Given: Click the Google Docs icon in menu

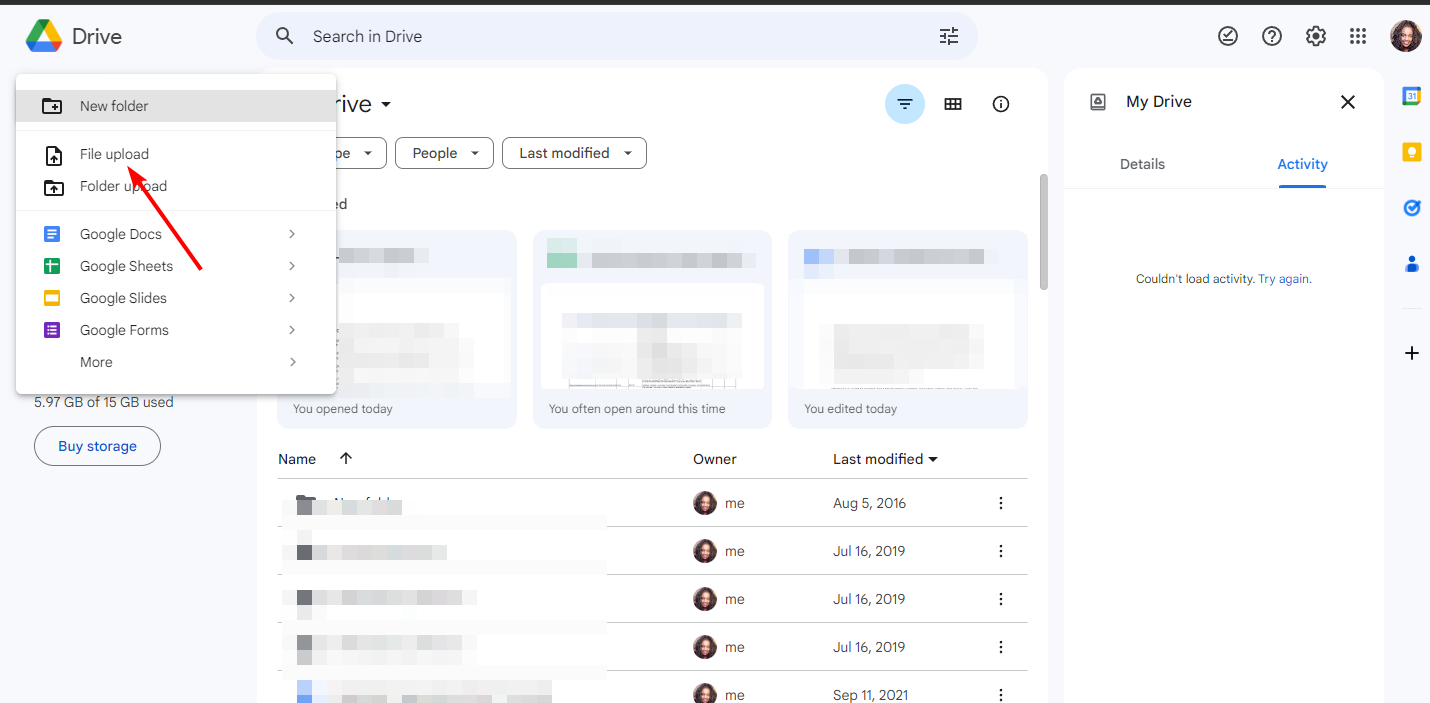Looking at the screenshot, I should [x=52, y=234].
